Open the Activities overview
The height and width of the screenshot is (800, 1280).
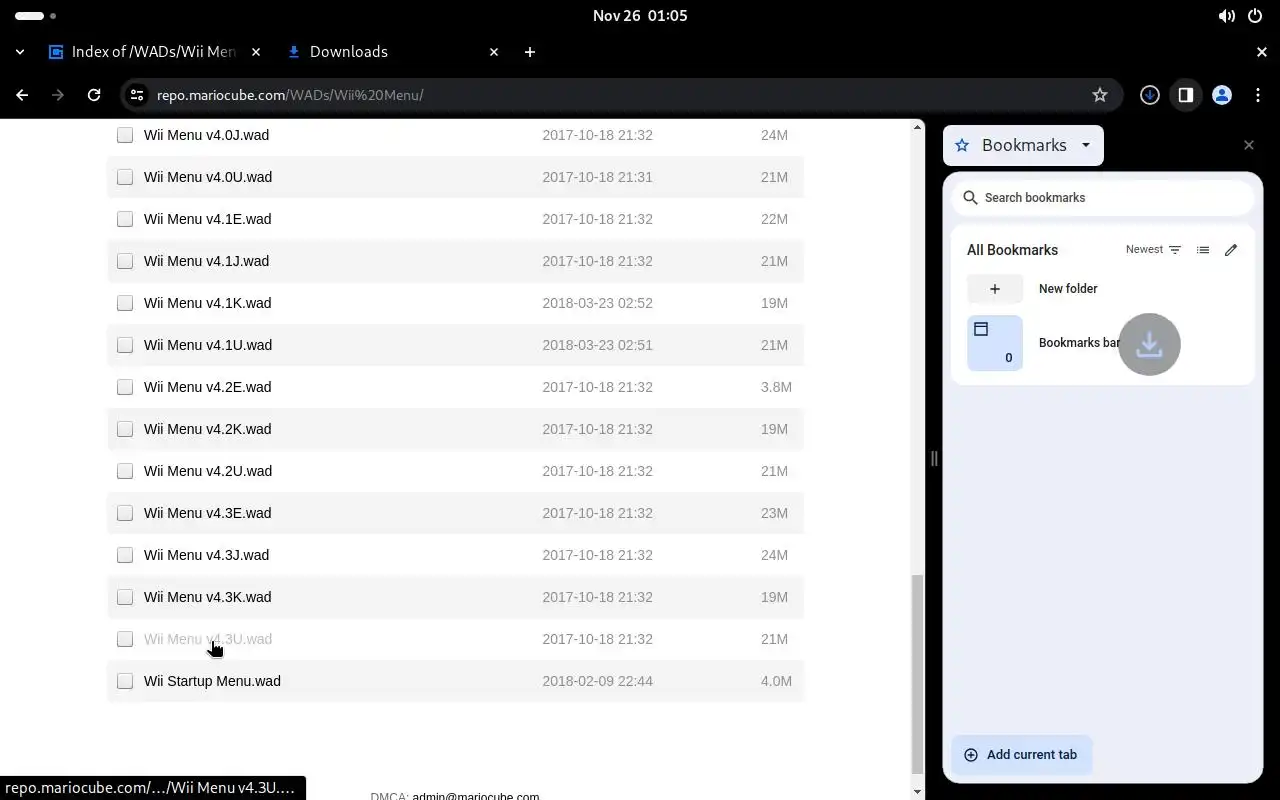point(36,16)
